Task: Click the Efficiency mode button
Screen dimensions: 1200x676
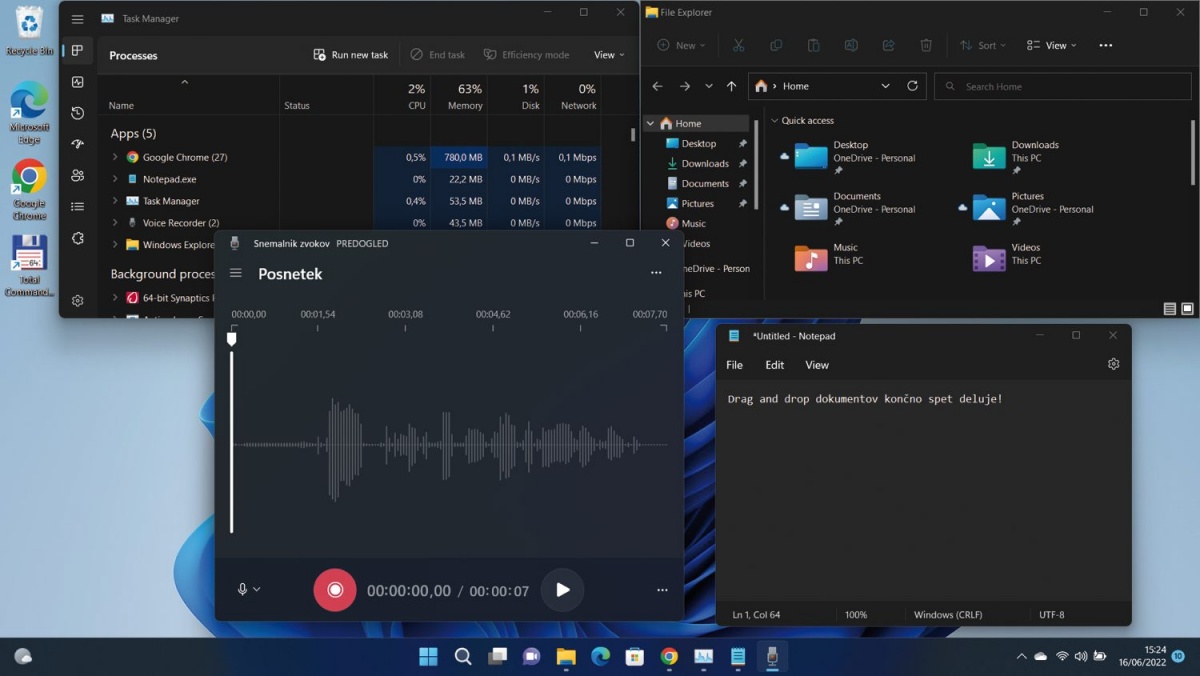Action: [x=526, y=55]
